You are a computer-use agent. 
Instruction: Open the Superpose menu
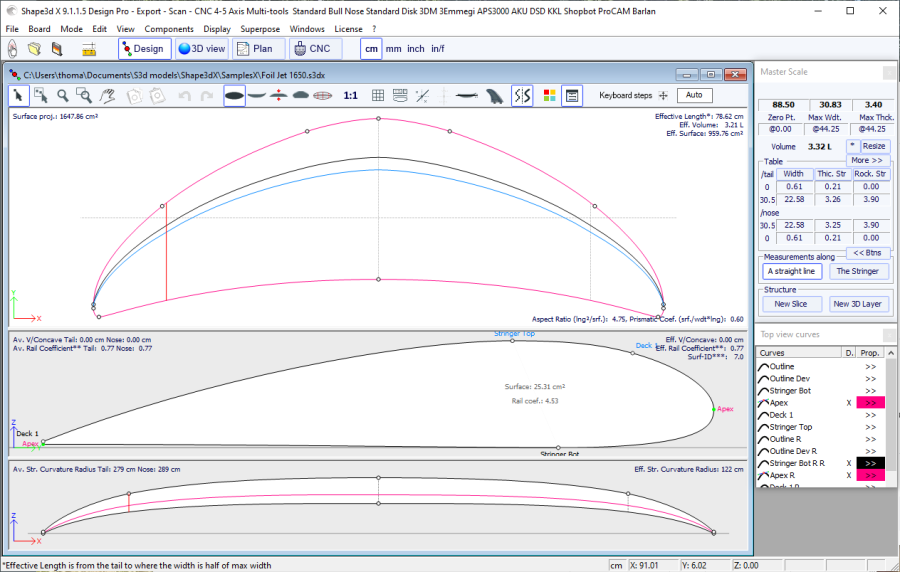pos(260,29)
